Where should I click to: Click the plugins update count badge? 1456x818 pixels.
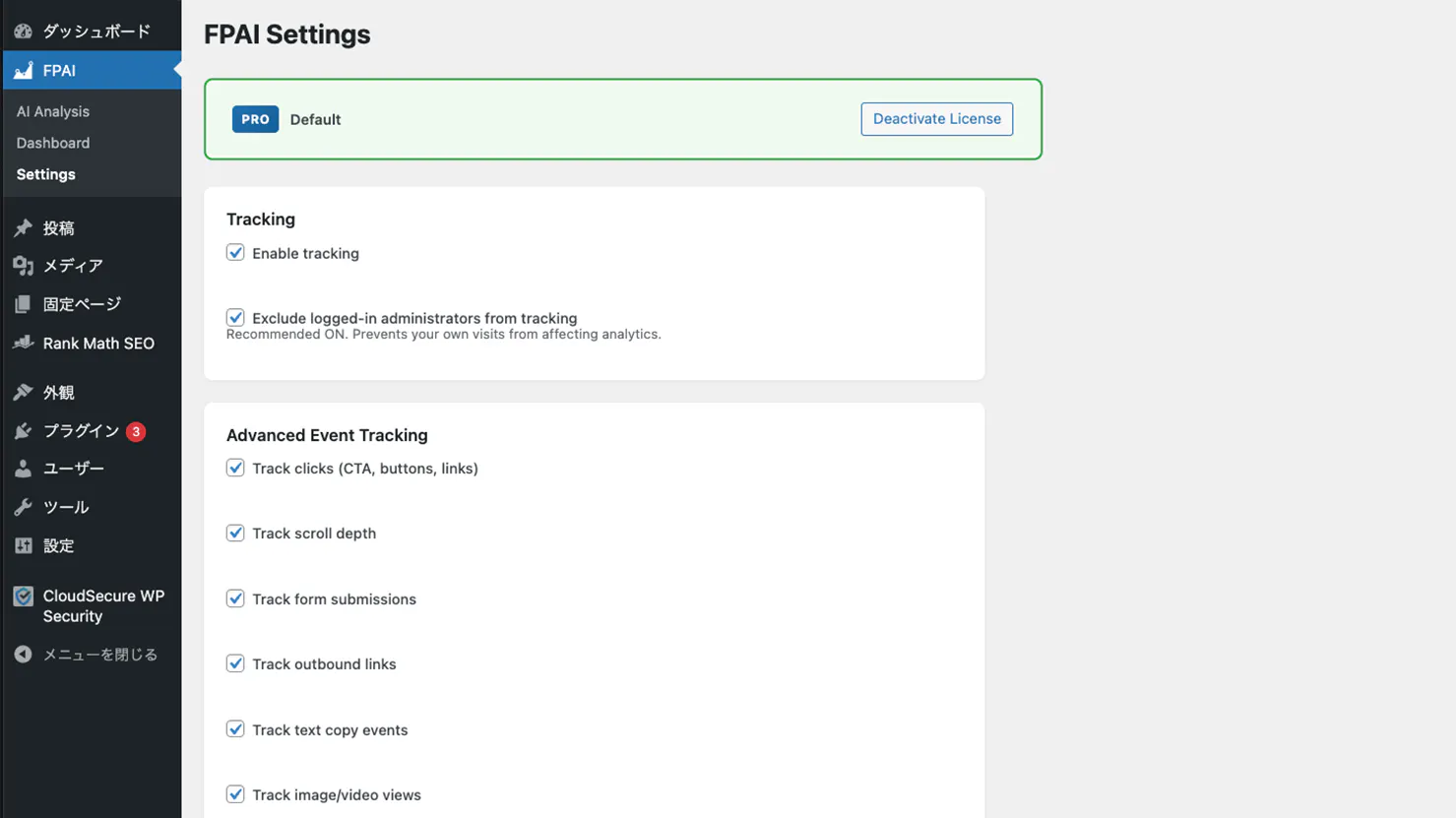click(x=136, y=431)
